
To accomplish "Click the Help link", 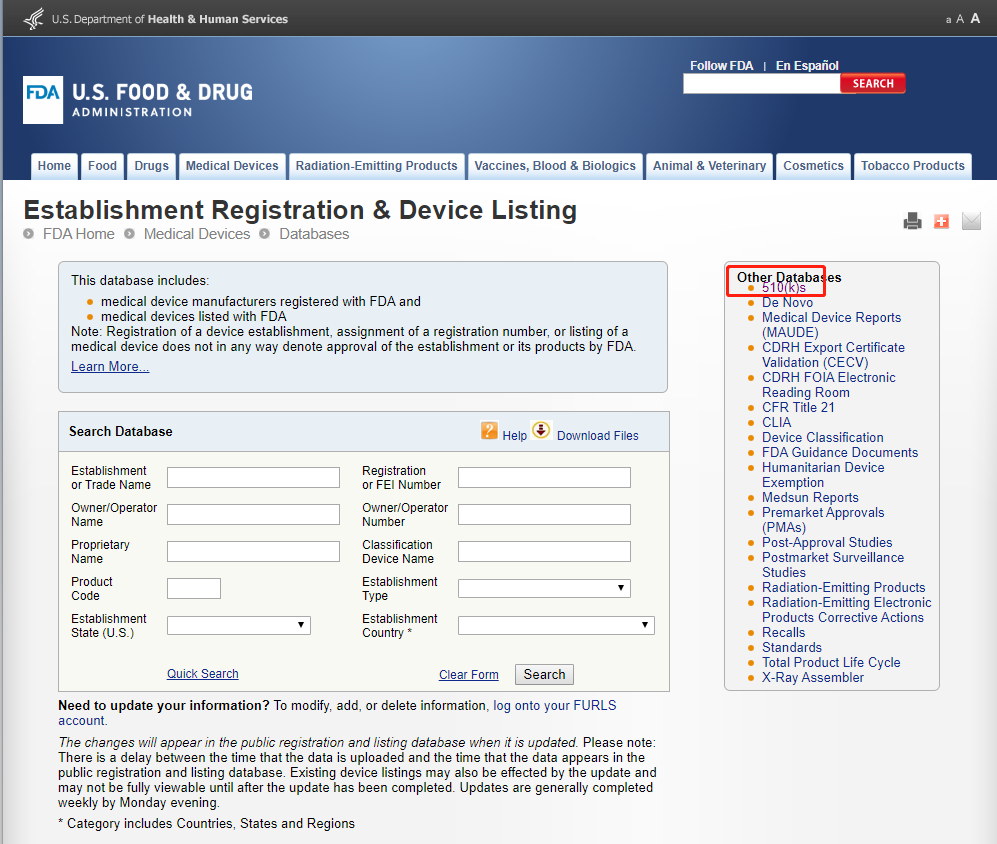I will [x=514, y=436].
